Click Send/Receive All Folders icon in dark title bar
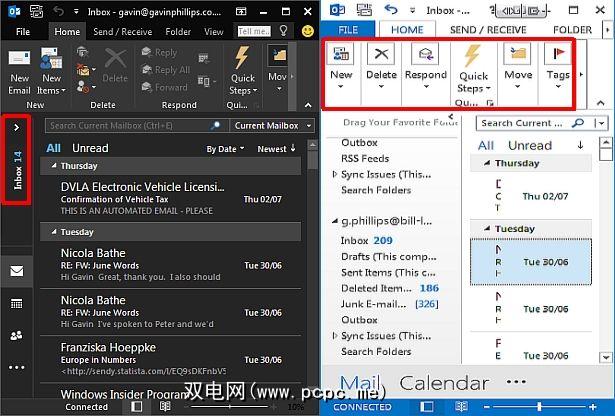 tap(36, 11)
